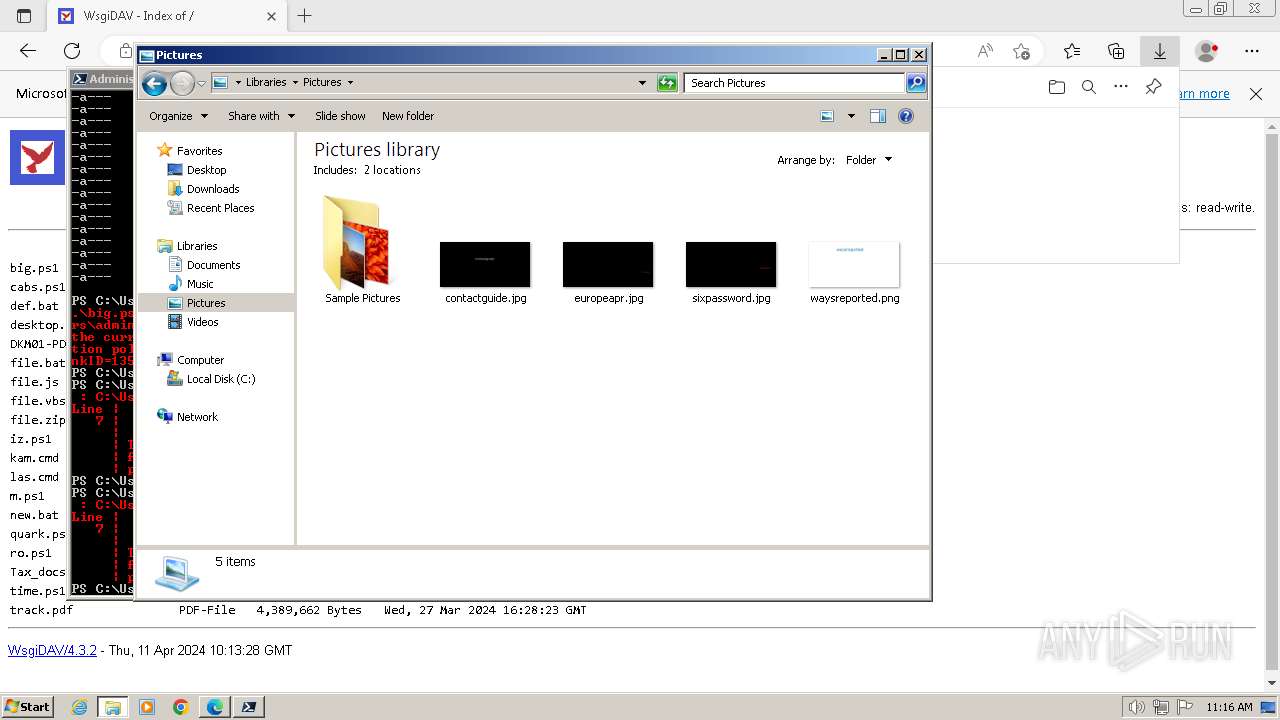Open the Share with menu
This screenshot has width=1280, height=720.
[261, 116]
